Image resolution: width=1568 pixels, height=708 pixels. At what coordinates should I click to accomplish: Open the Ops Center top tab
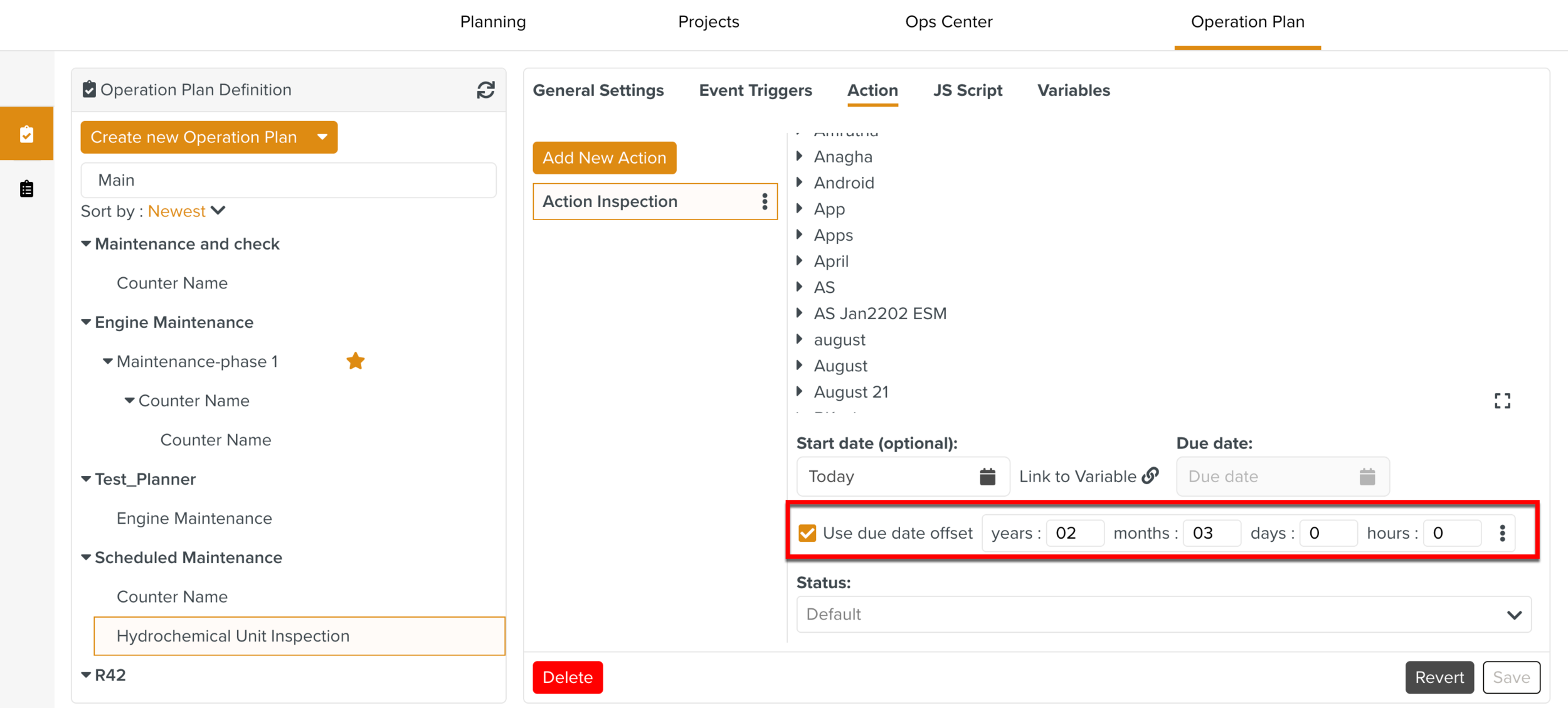pyautogui.click(x=948, y=22)
